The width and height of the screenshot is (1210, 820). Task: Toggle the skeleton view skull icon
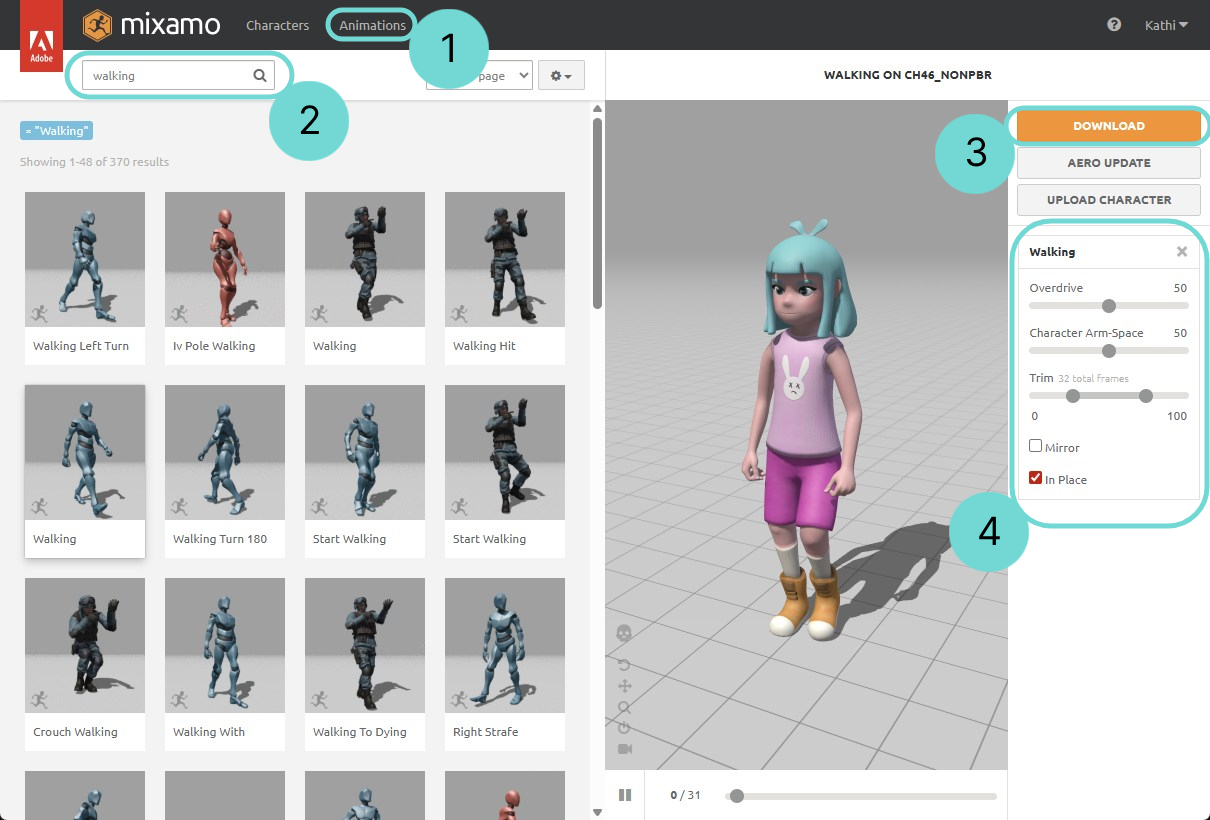(x=624, y=633)
